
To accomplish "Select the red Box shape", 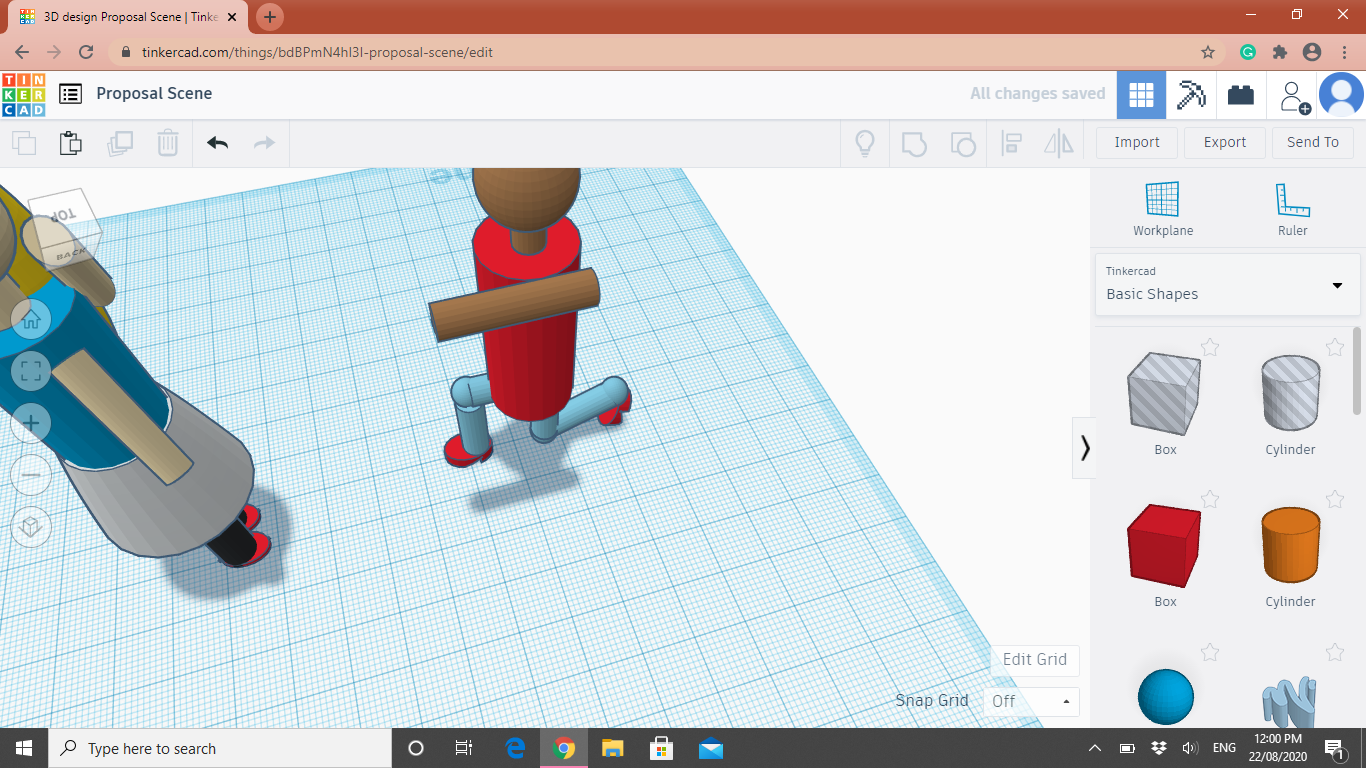I will click(x=1164, y=545).
